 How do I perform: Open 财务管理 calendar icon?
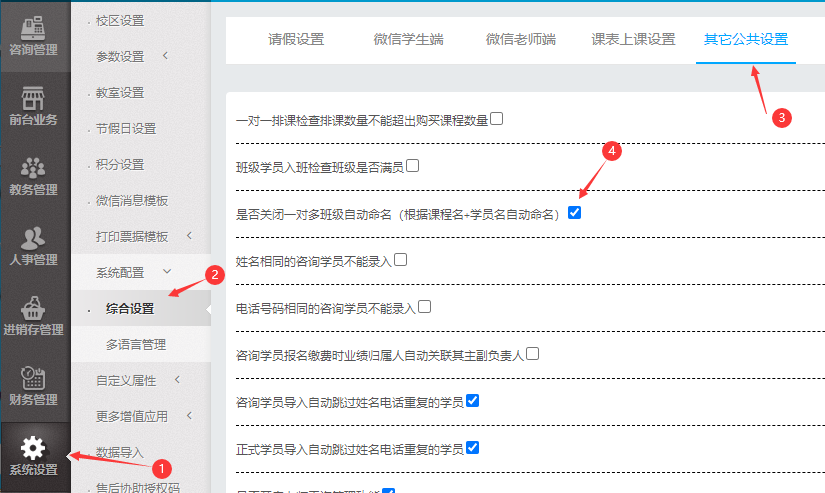[33, 378]
